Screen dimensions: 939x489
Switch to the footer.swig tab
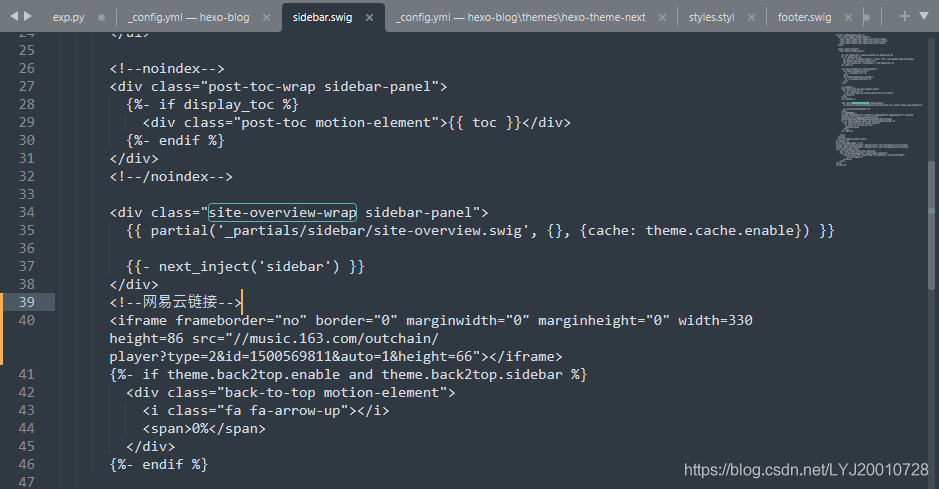[804, 17]
